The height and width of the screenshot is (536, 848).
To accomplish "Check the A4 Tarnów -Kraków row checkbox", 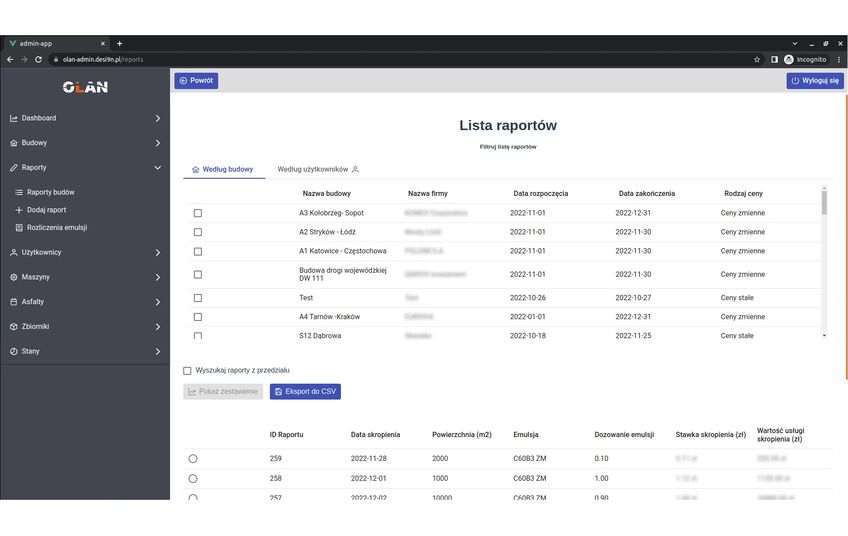I will (x=198, y=317).
